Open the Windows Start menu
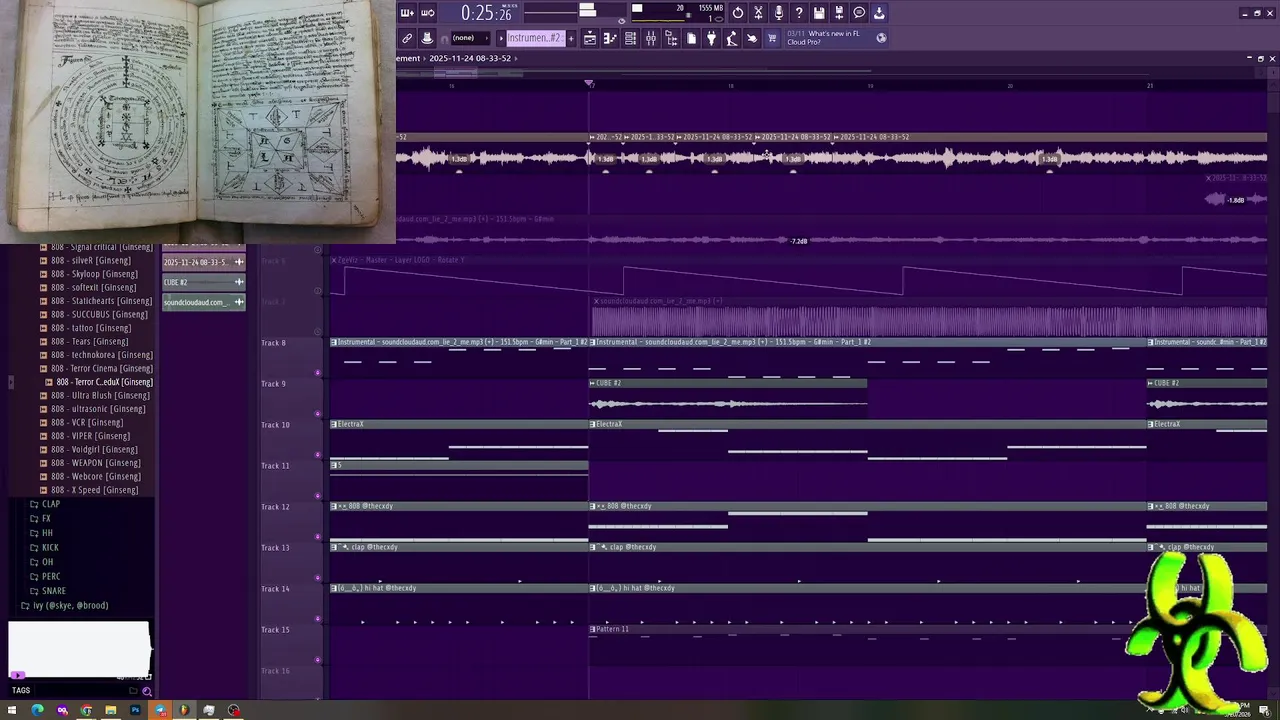 (13, 711)
